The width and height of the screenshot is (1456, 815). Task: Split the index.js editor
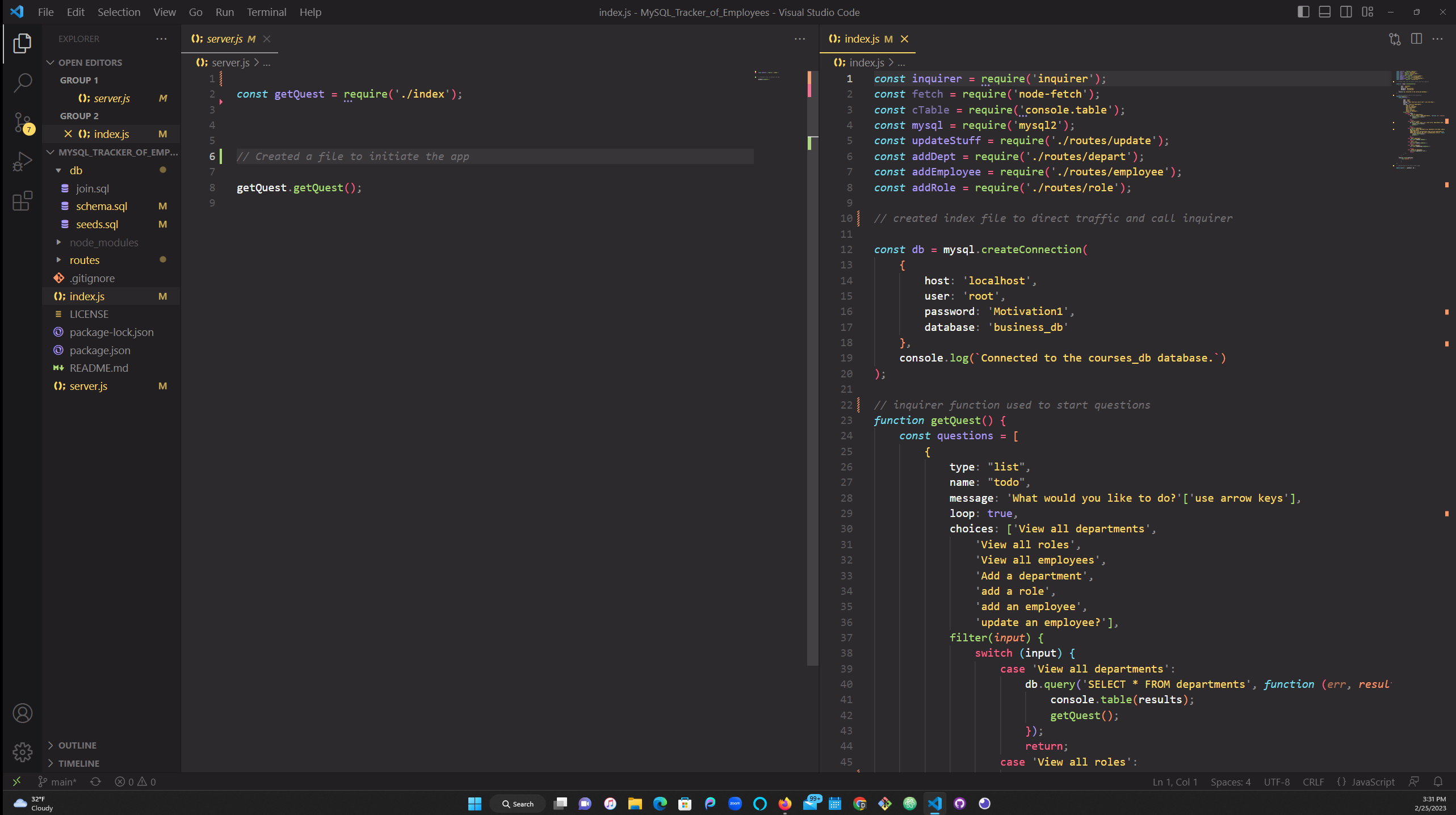point(1417,39)
